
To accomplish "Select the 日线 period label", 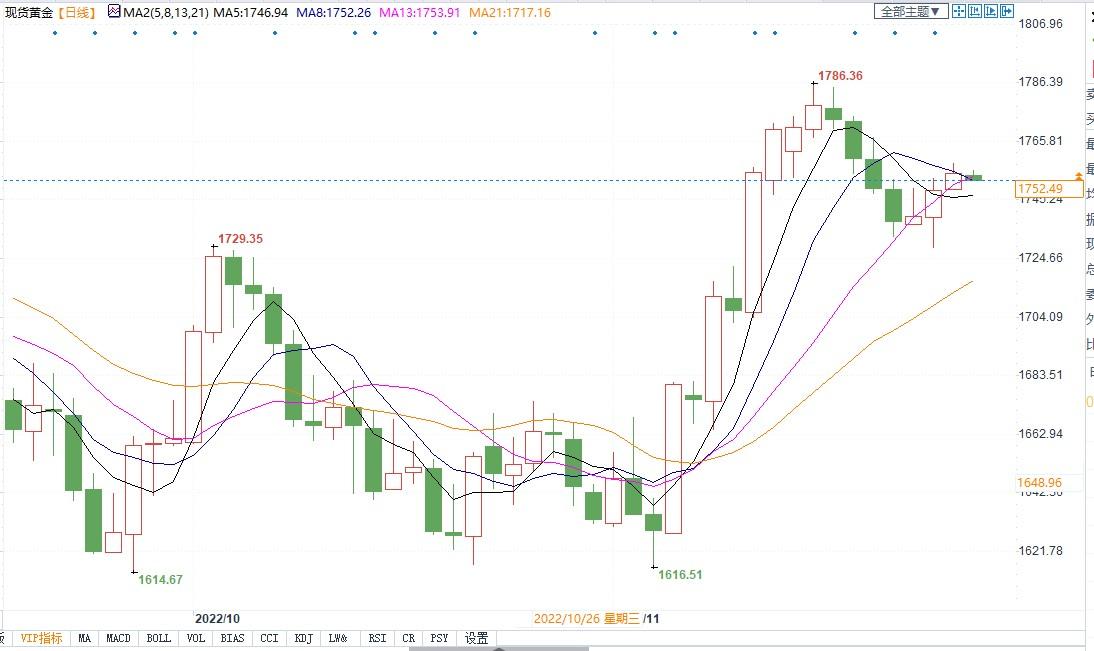I will click(x=77, y=13).
